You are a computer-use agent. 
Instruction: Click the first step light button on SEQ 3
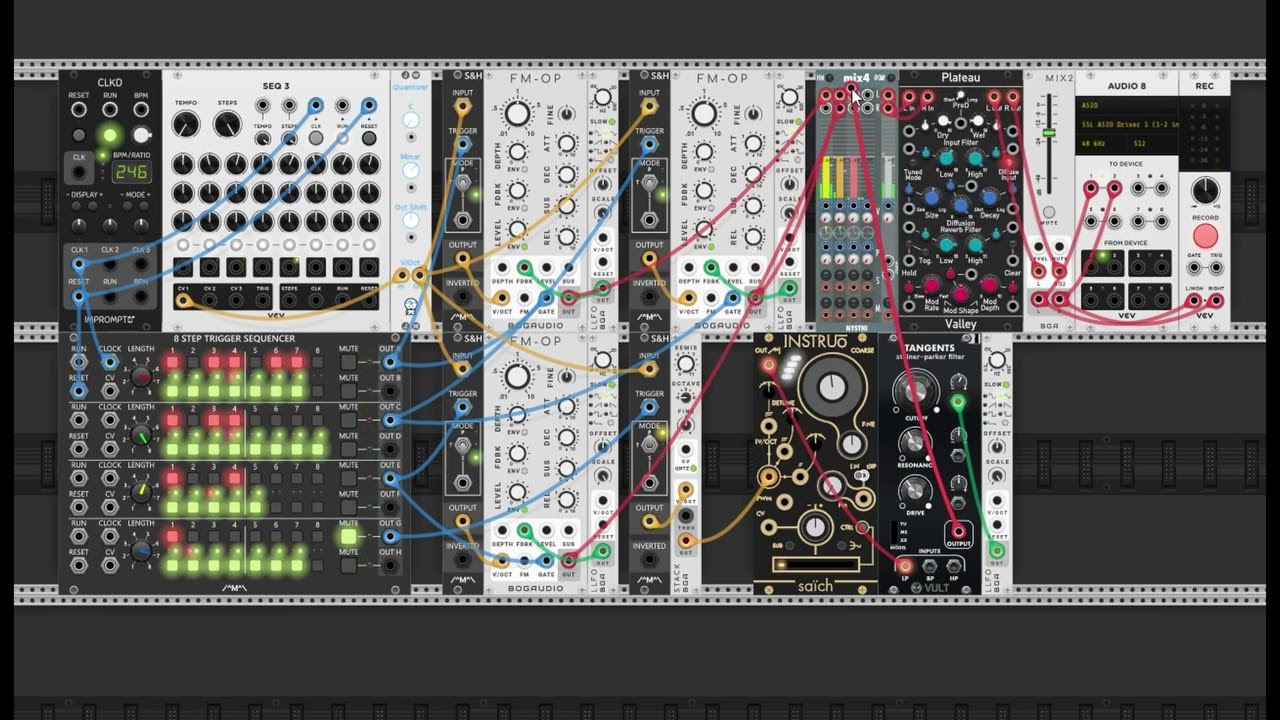183,245
